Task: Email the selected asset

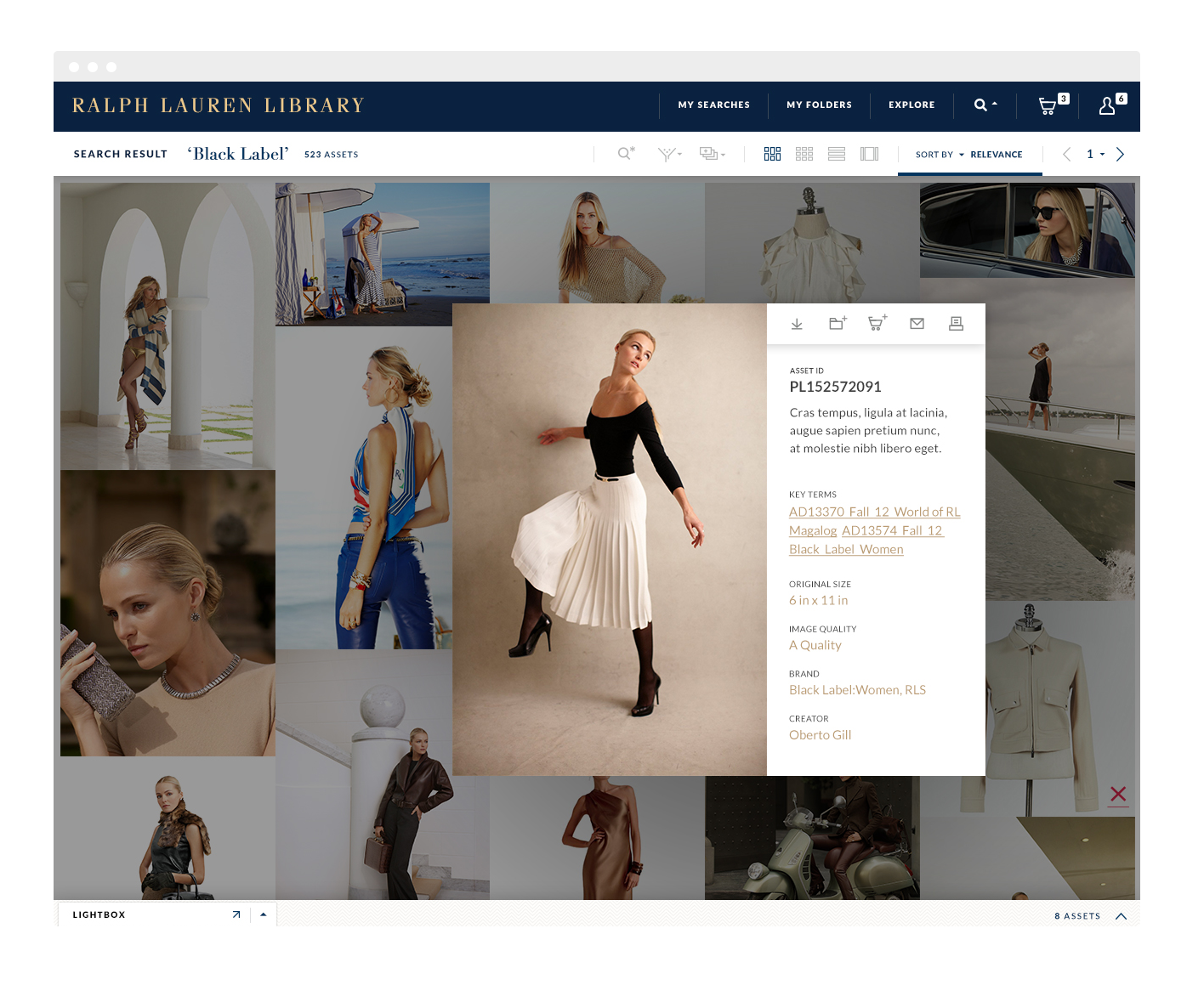Action: coord(917,324)
